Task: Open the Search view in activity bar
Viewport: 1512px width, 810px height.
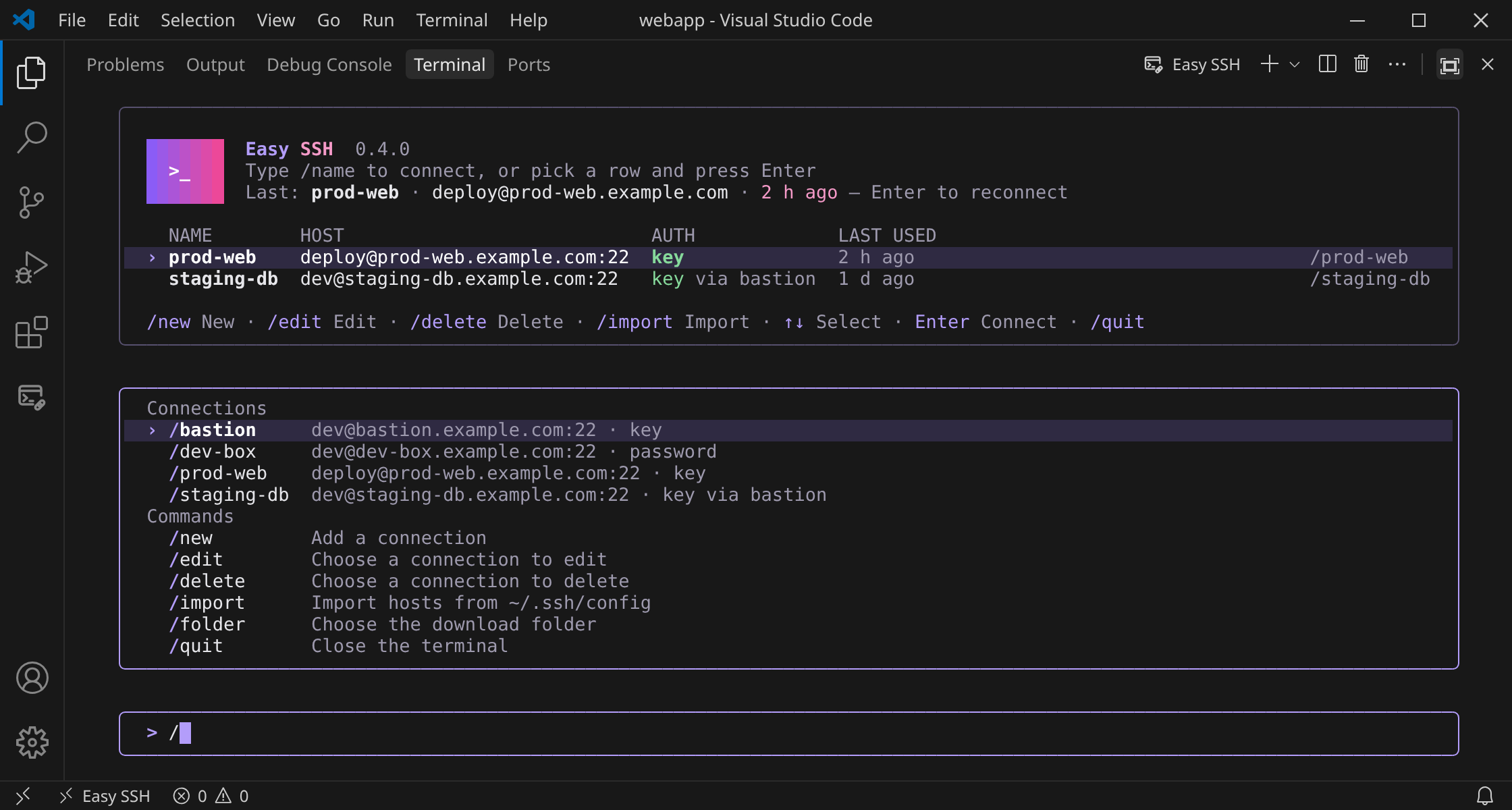Action: [31, 137]
